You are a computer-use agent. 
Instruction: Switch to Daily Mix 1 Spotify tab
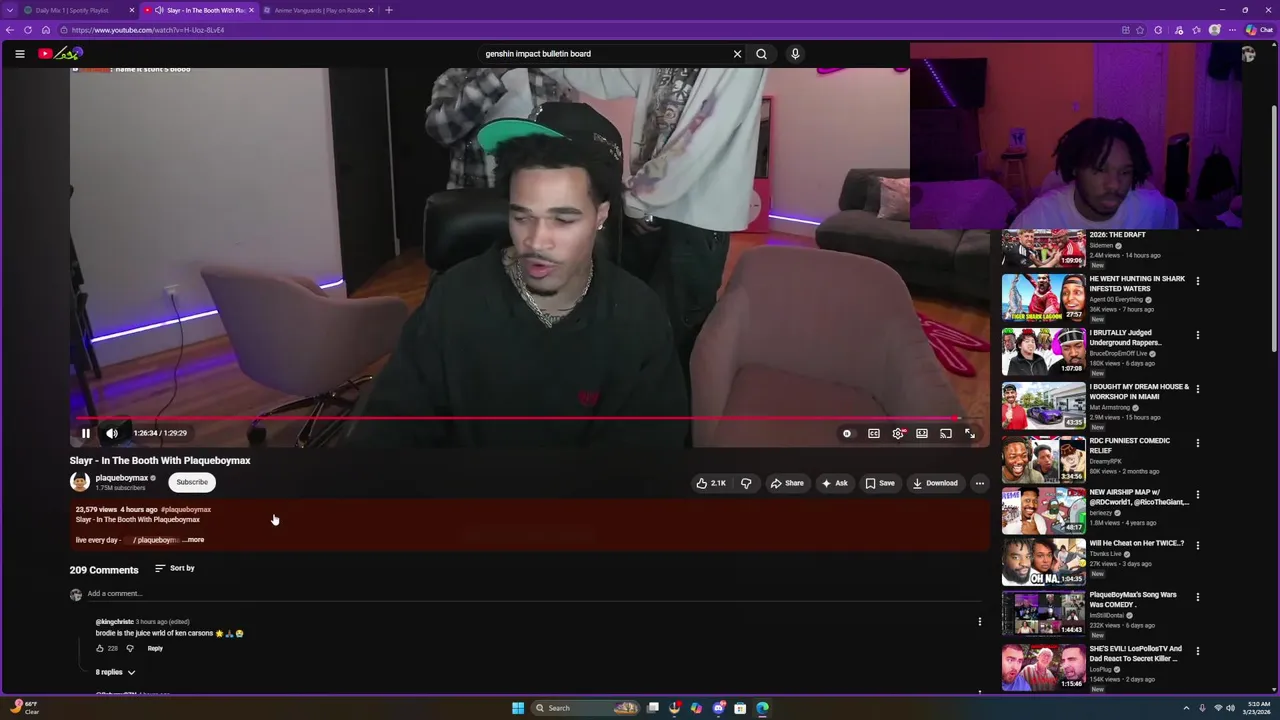72,10
